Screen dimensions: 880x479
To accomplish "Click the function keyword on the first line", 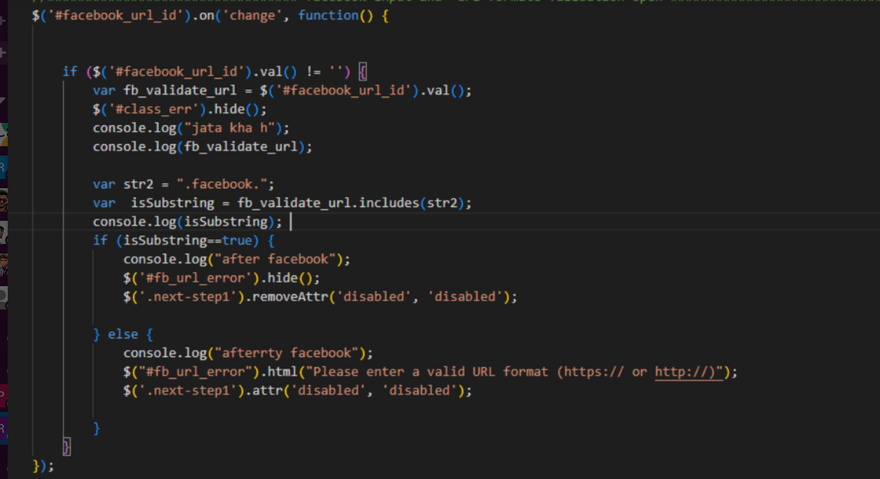I will [x=328, y=16].
